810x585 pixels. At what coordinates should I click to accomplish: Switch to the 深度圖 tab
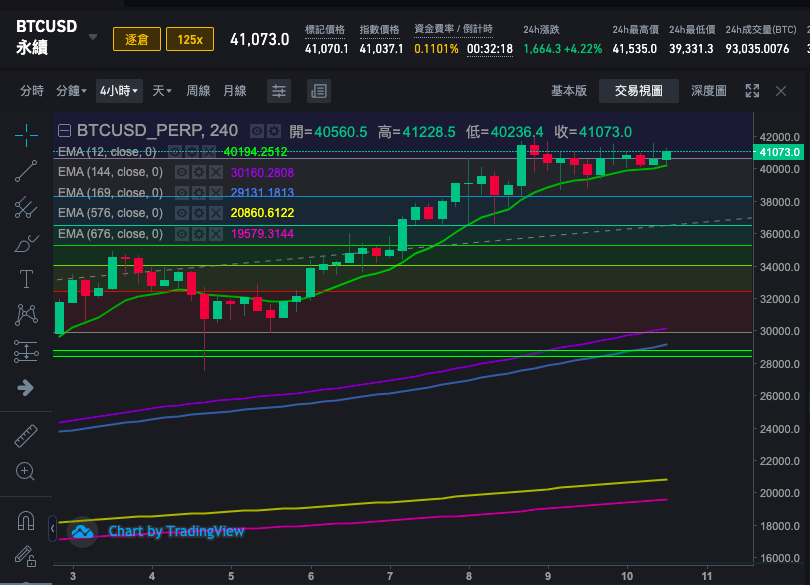708,90
